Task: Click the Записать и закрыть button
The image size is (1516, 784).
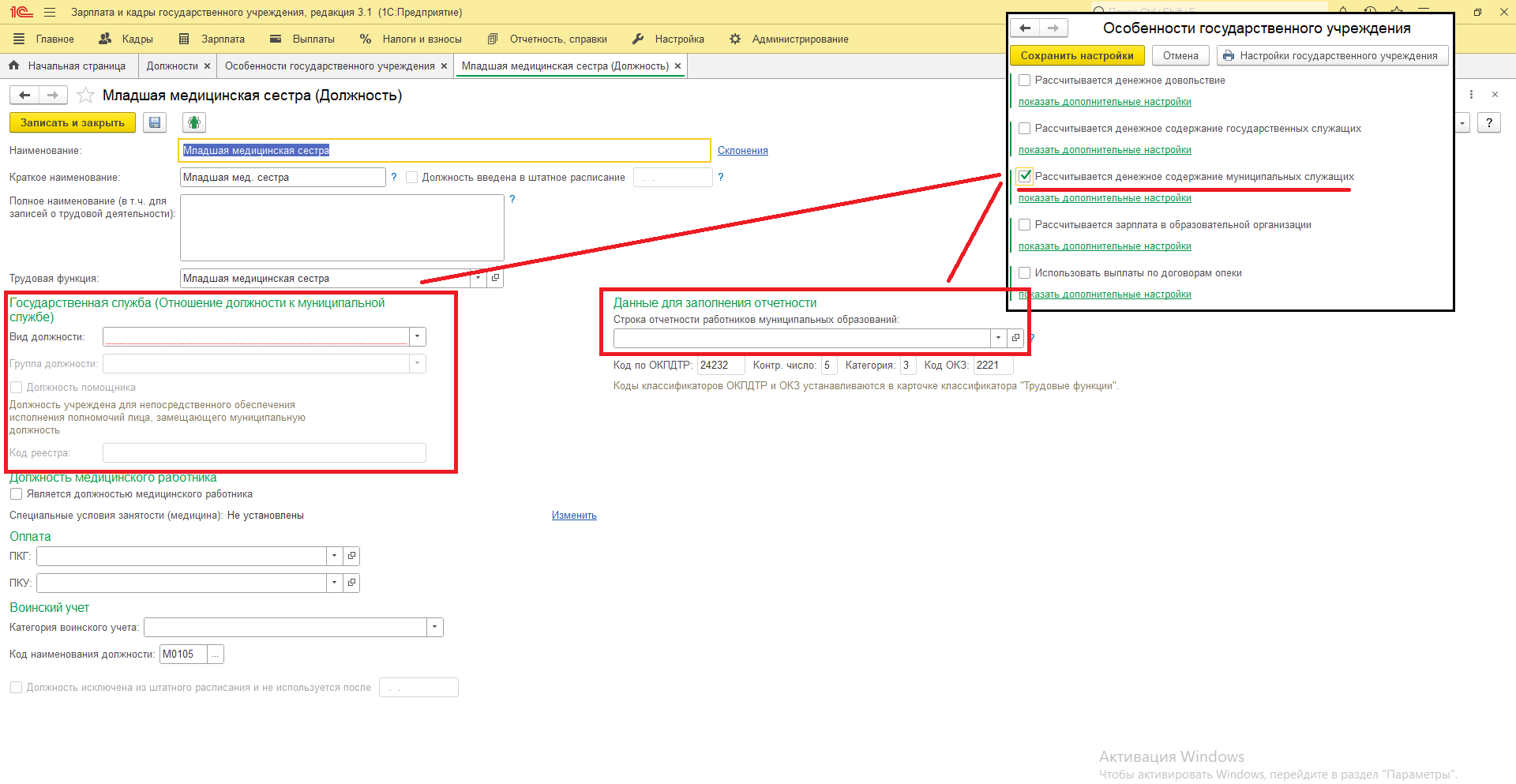Action: pos(73,122)
